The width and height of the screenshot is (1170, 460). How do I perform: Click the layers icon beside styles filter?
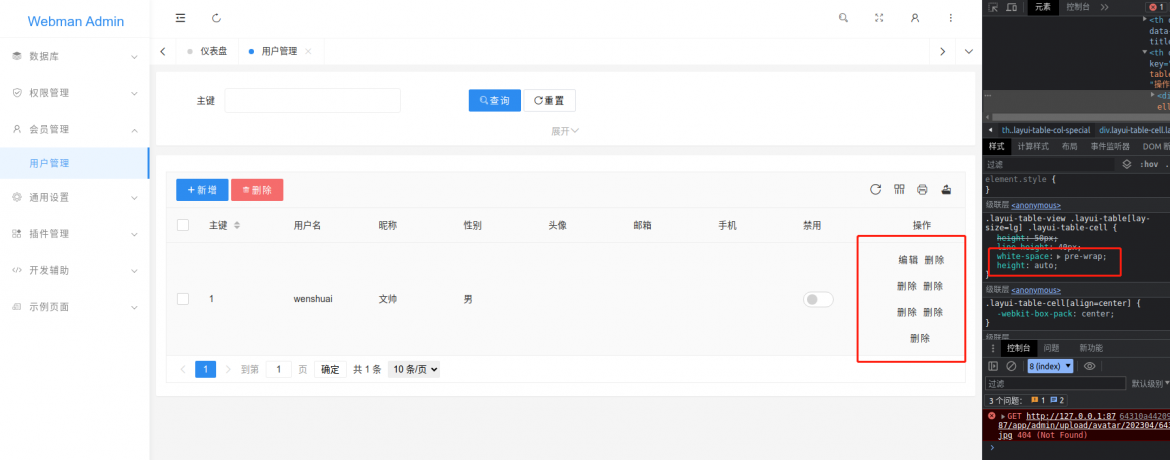[1127, 164]
